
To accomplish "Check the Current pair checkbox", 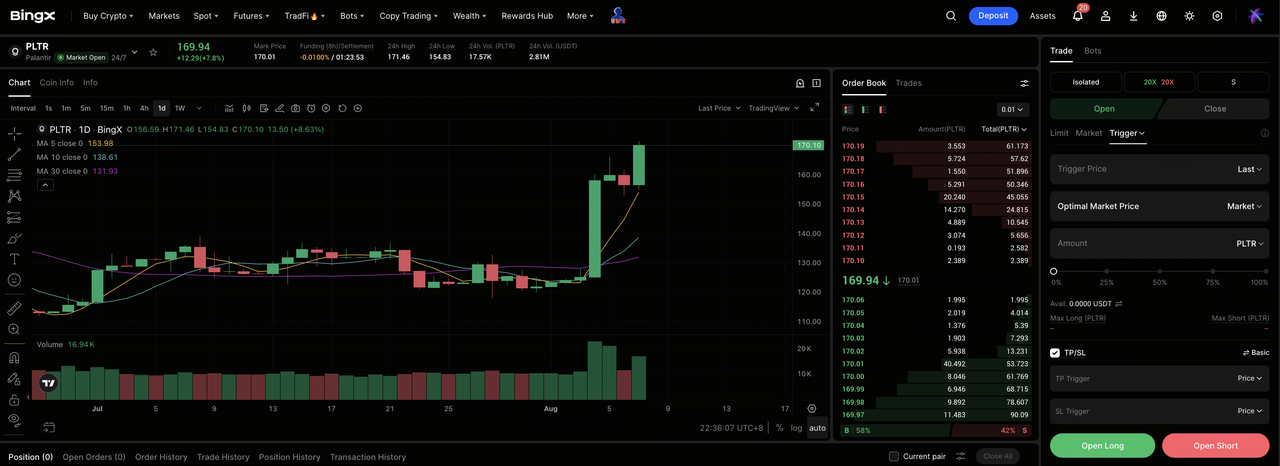I will click(x=894, y=457).
